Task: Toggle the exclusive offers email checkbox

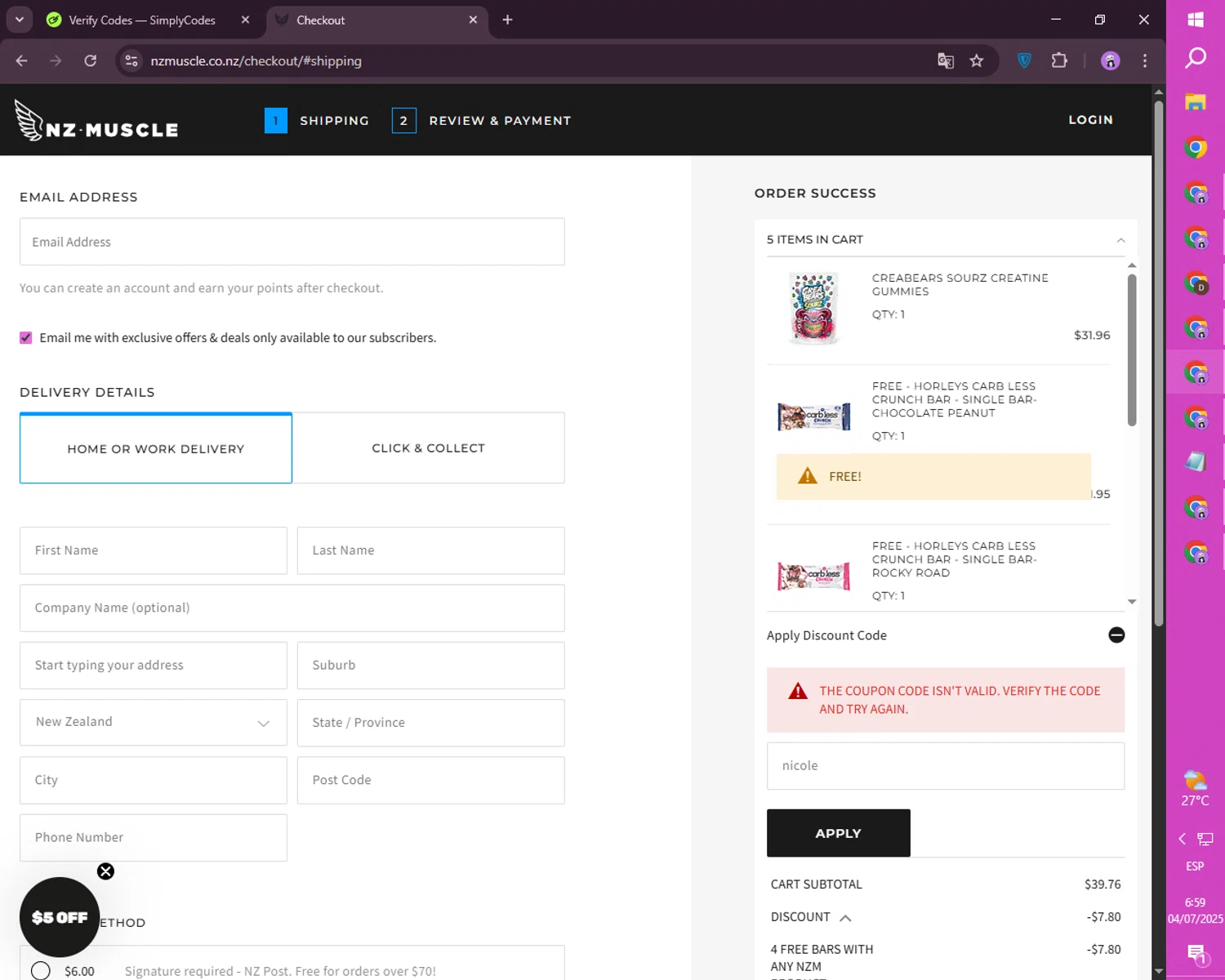Action: (x=26, y=338)
